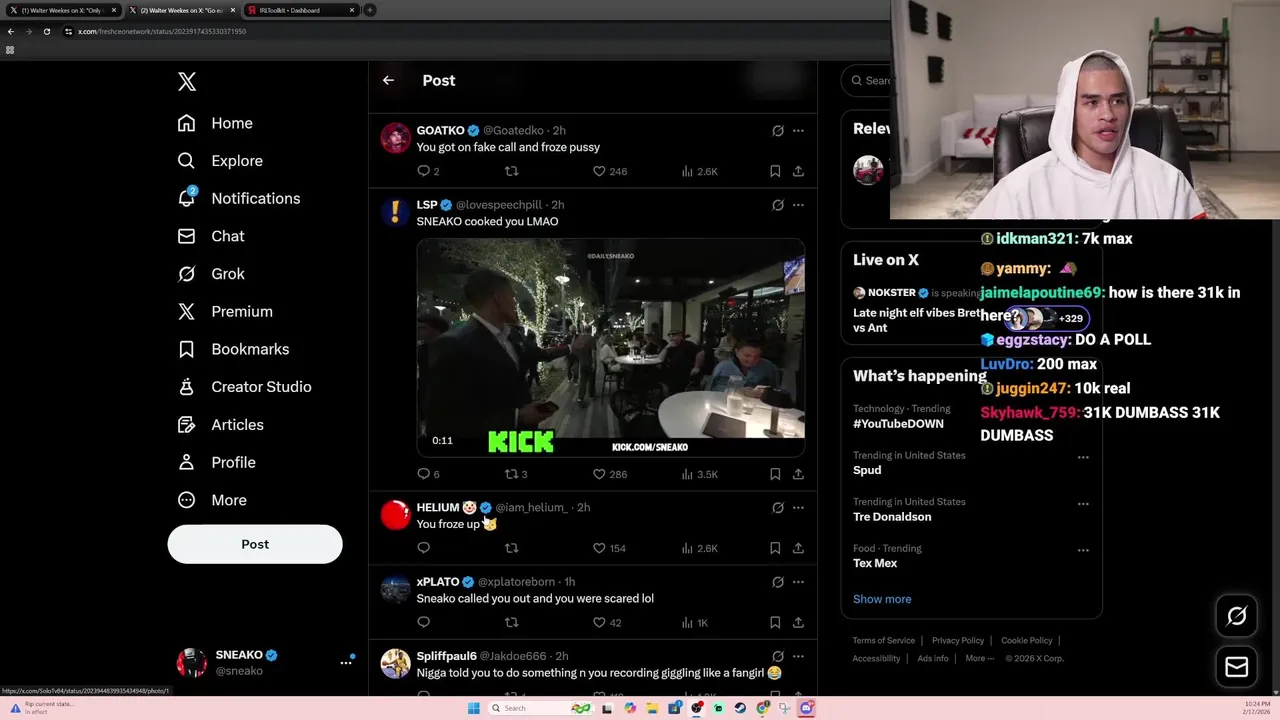Open the Privacy Policy link
This screenshot has height=720, width=1280.
click(958, 640)
